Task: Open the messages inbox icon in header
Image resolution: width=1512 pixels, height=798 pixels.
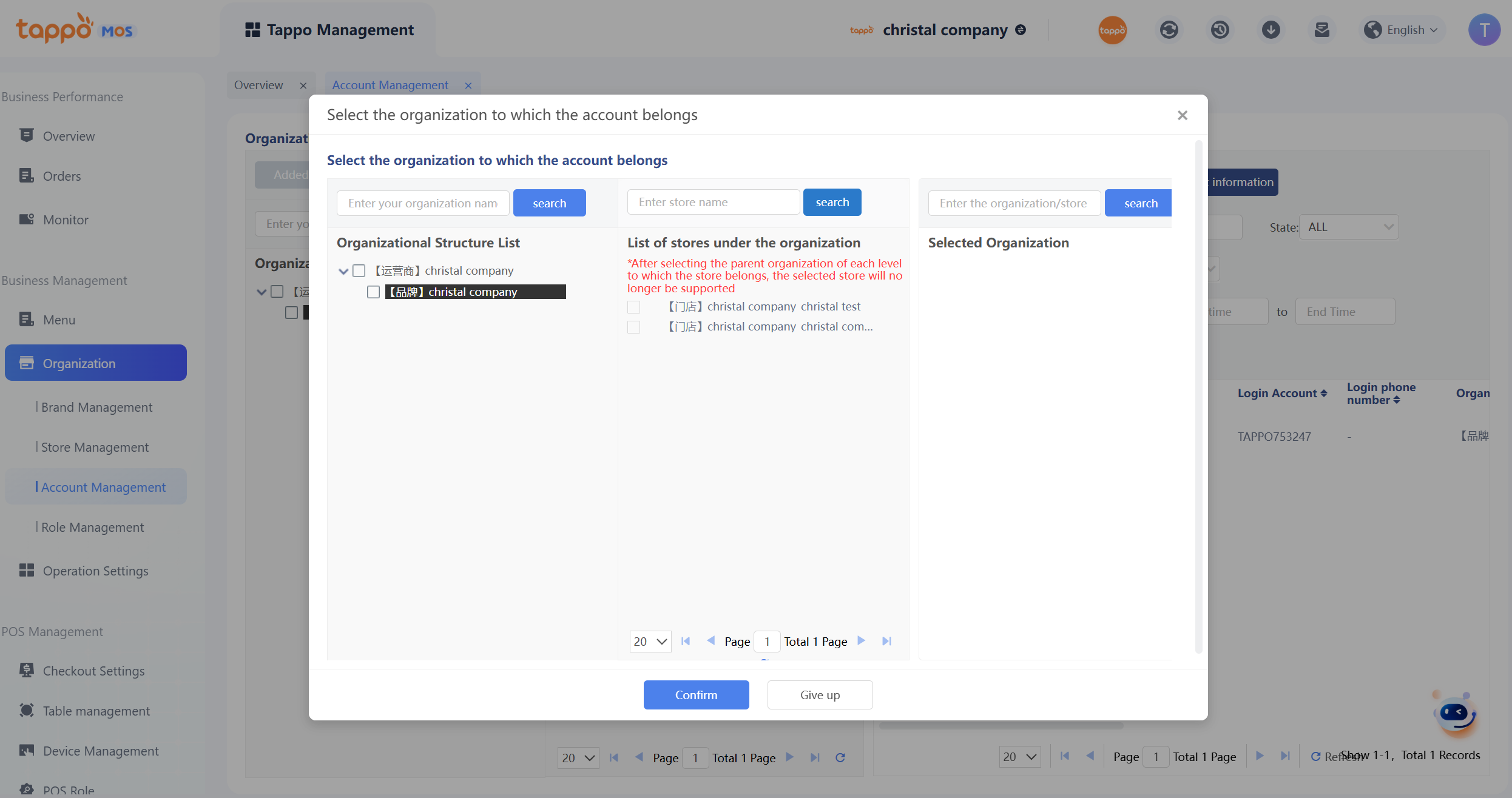Action: click(x=1321, y=30)
